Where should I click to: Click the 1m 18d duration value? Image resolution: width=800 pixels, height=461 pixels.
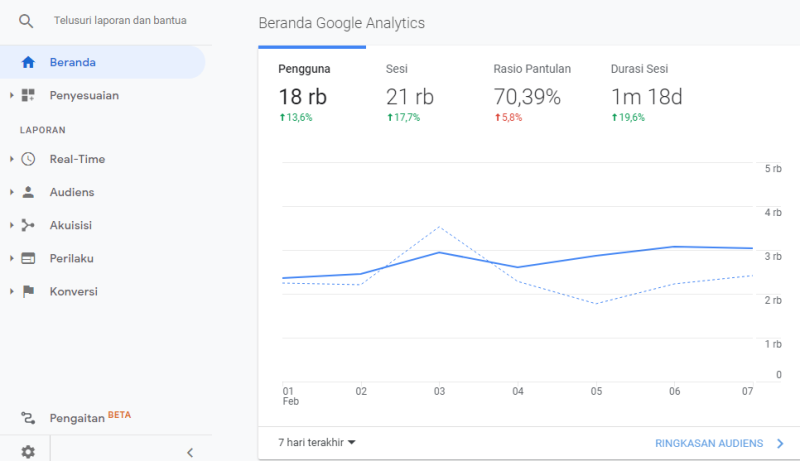[x=646, y=96]
